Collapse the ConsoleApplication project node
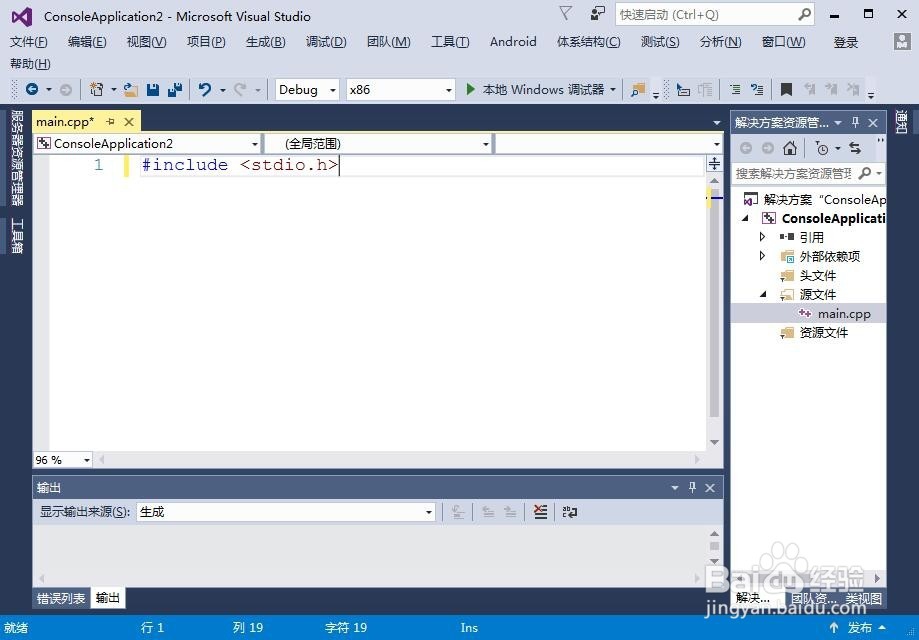The width and height of the screenshot is (919, 640). click(x=745, y=218)
